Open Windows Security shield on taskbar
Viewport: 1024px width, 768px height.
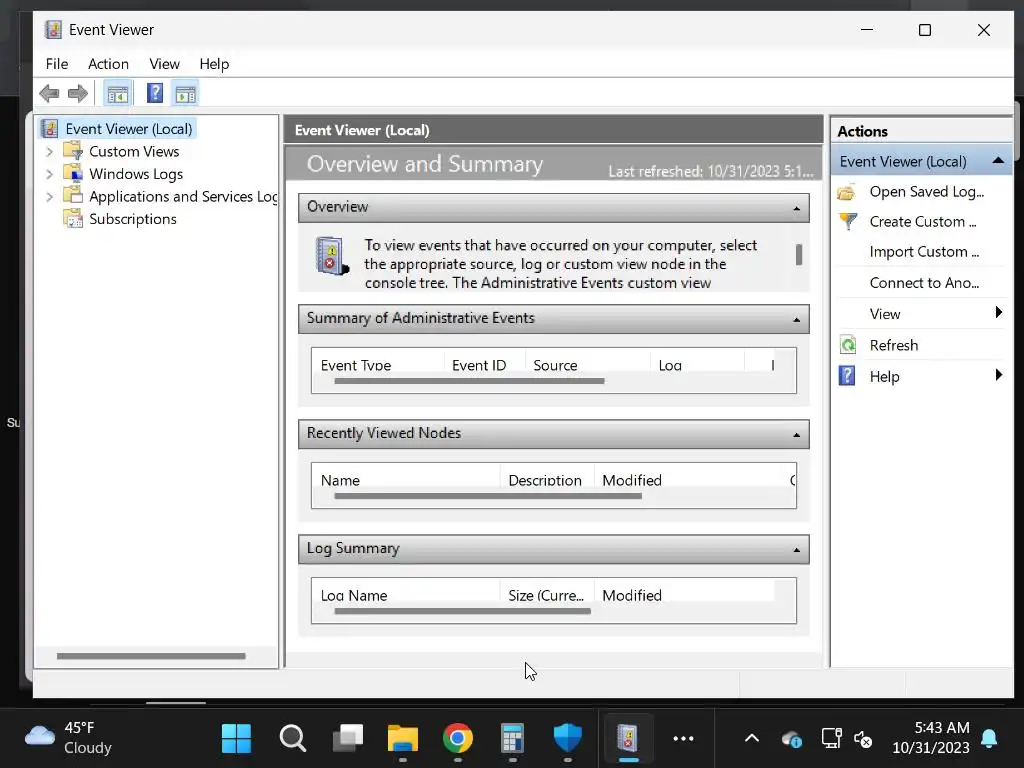(568, 739)
